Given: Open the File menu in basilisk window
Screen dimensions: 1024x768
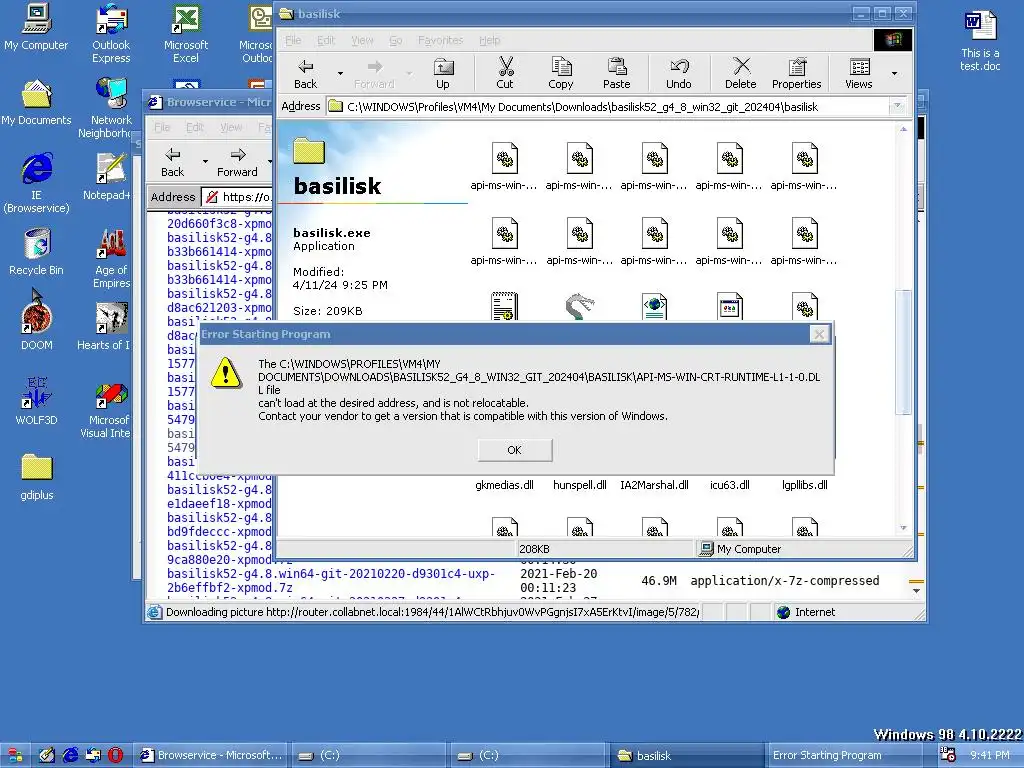Looking at the screenshot, I should point(293,40).
